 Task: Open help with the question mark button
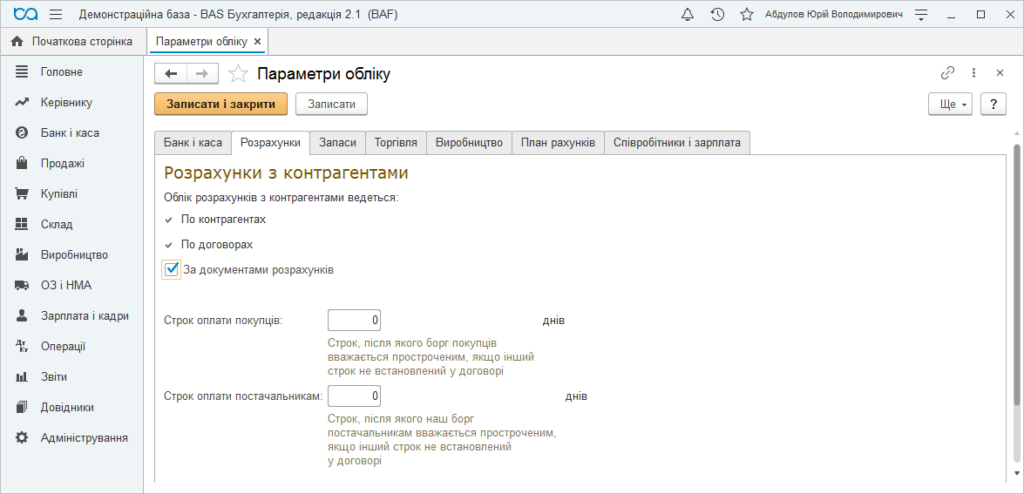pyautogui.click(x=993, y=104)
